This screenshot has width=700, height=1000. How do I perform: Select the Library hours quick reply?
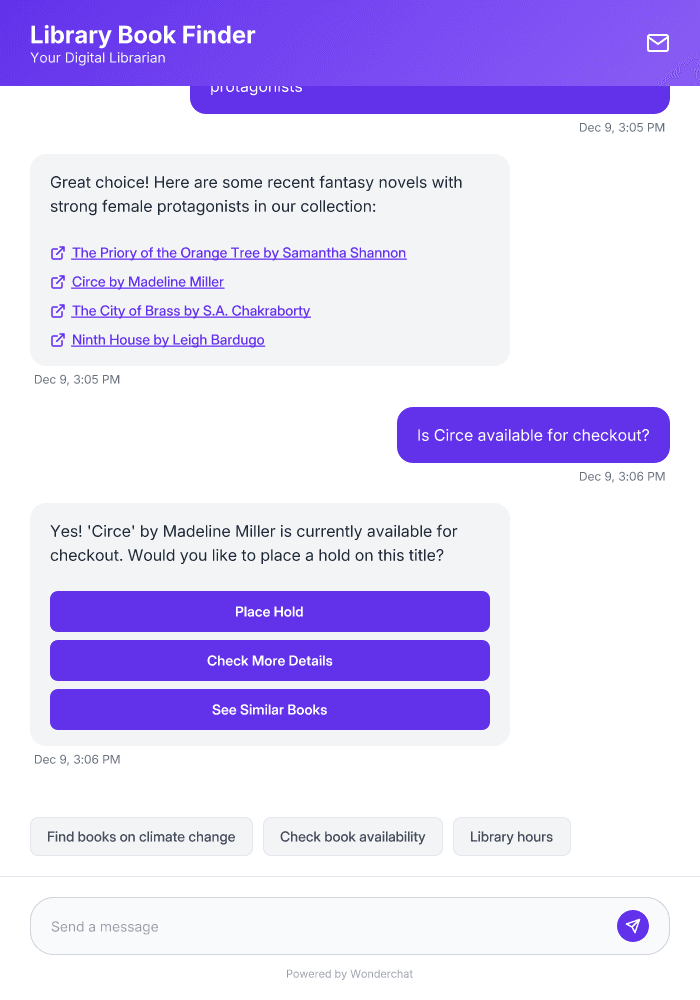coord(511,836)
